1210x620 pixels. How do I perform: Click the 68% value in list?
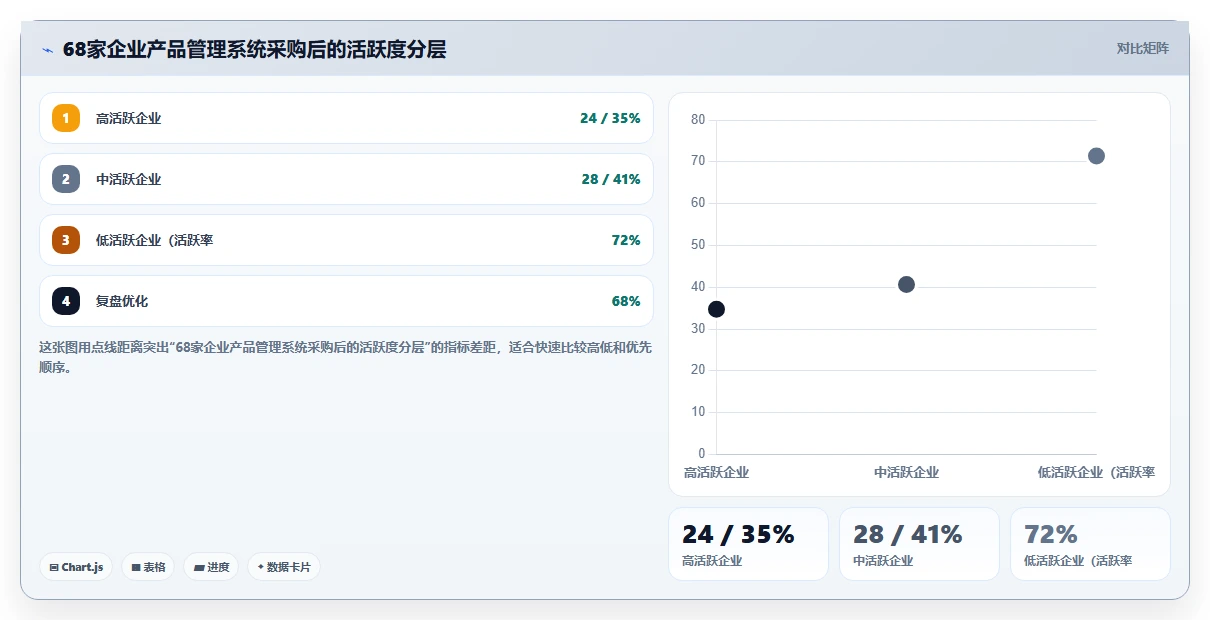pyautogui.click(x=626, y=301)
